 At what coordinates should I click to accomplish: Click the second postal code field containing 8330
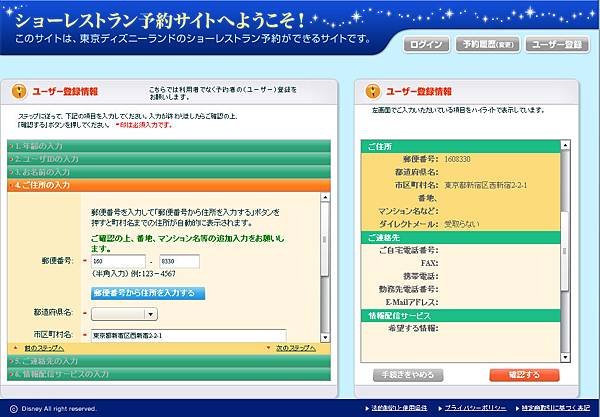click(179, 261)
